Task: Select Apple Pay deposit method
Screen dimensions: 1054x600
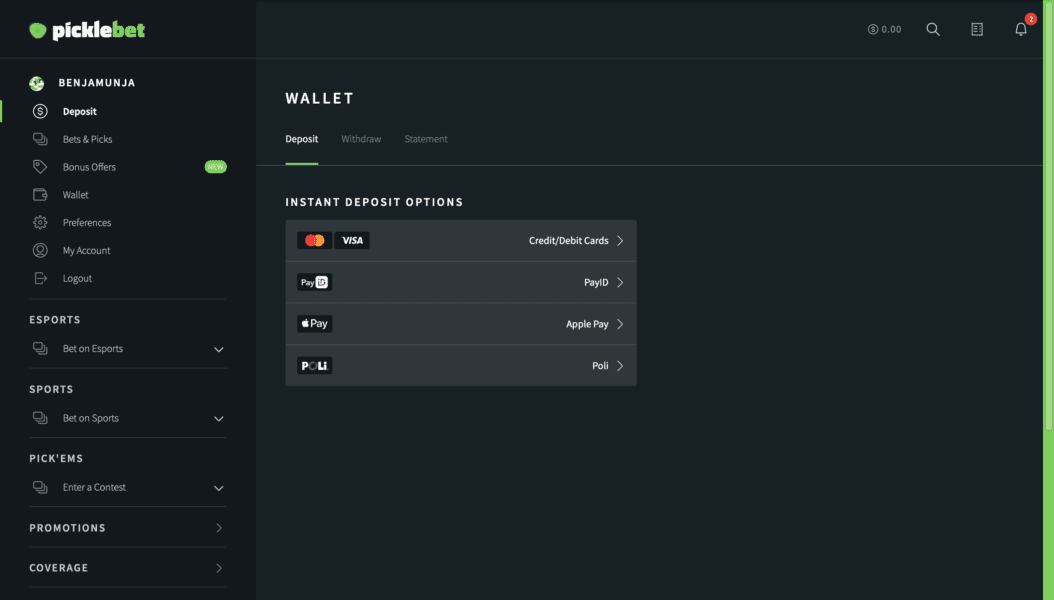Action: click(x=461, y=324)
